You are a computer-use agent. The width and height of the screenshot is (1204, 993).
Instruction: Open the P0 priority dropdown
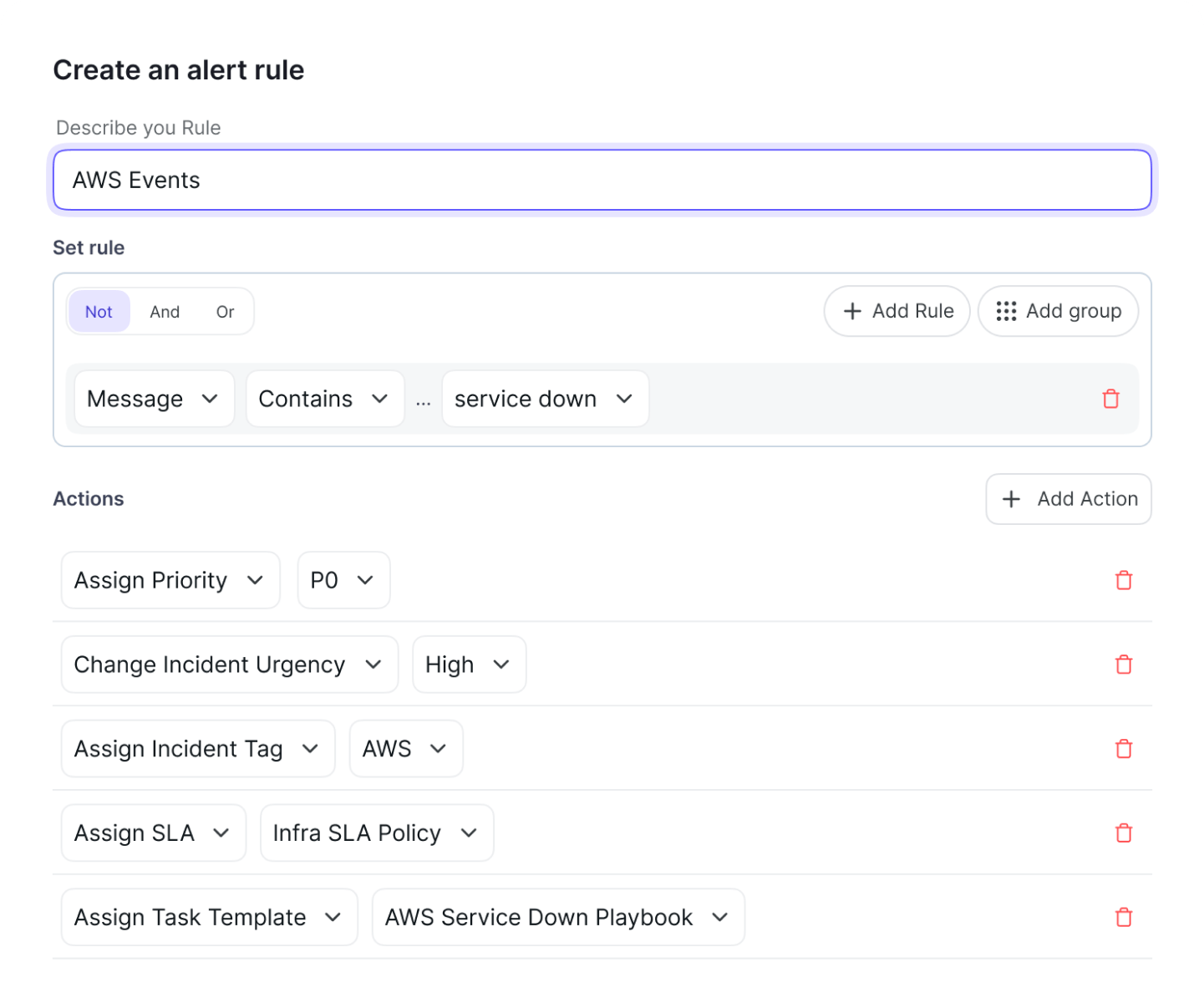tap(343, 580)
